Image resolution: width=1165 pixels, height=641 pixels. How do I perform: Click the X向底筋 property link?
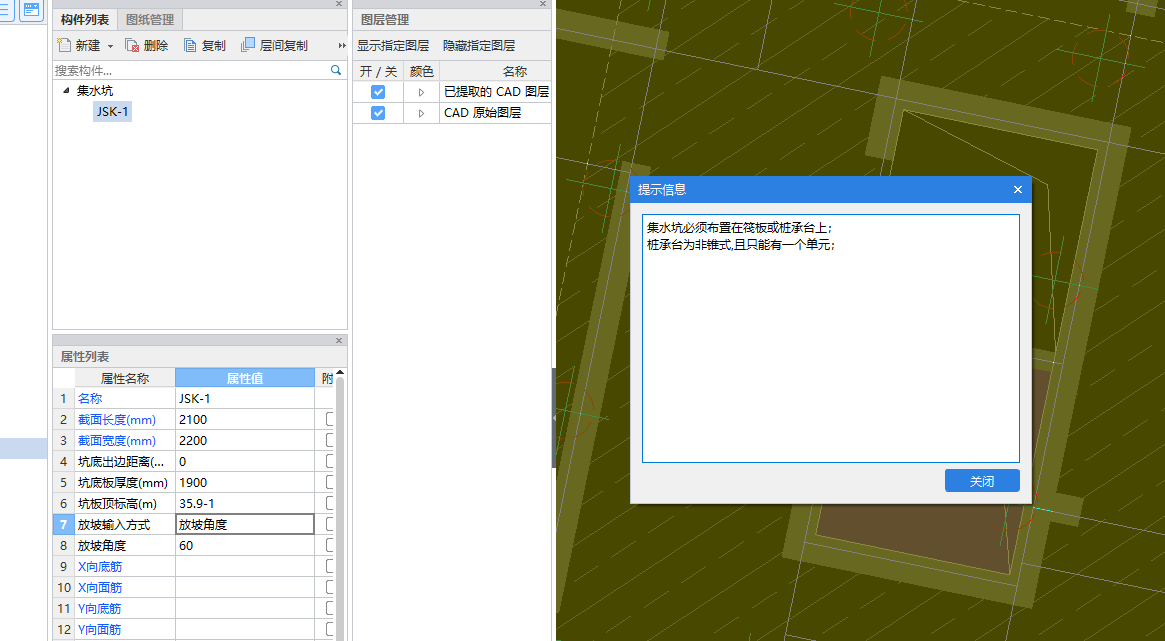(100, 567)
